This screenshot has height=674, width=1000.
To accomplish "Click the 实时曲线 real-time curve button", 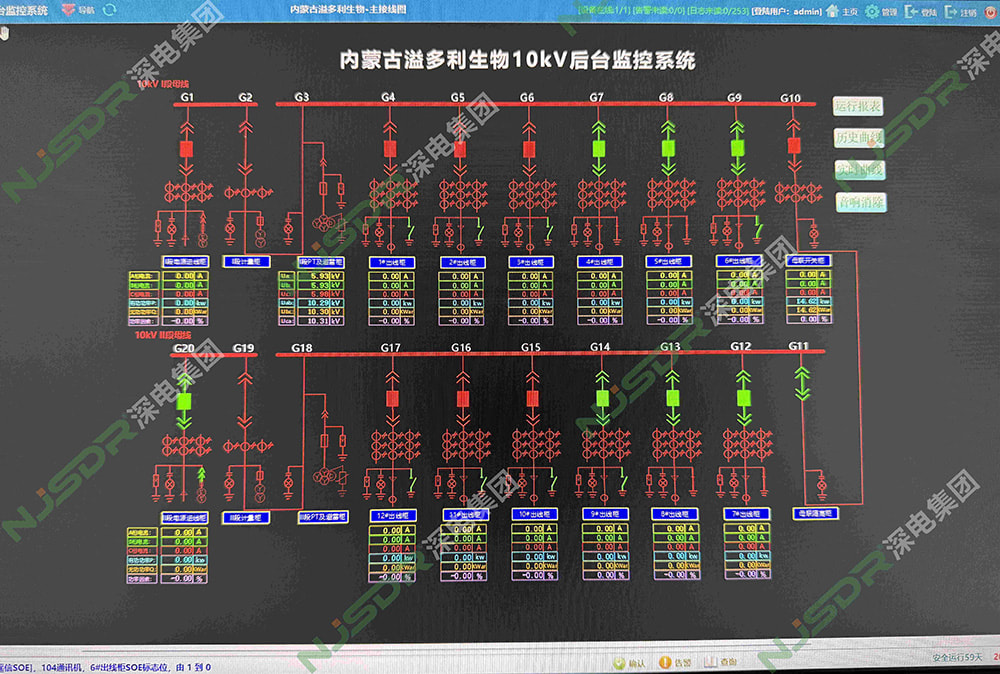I will pos(858,169).
